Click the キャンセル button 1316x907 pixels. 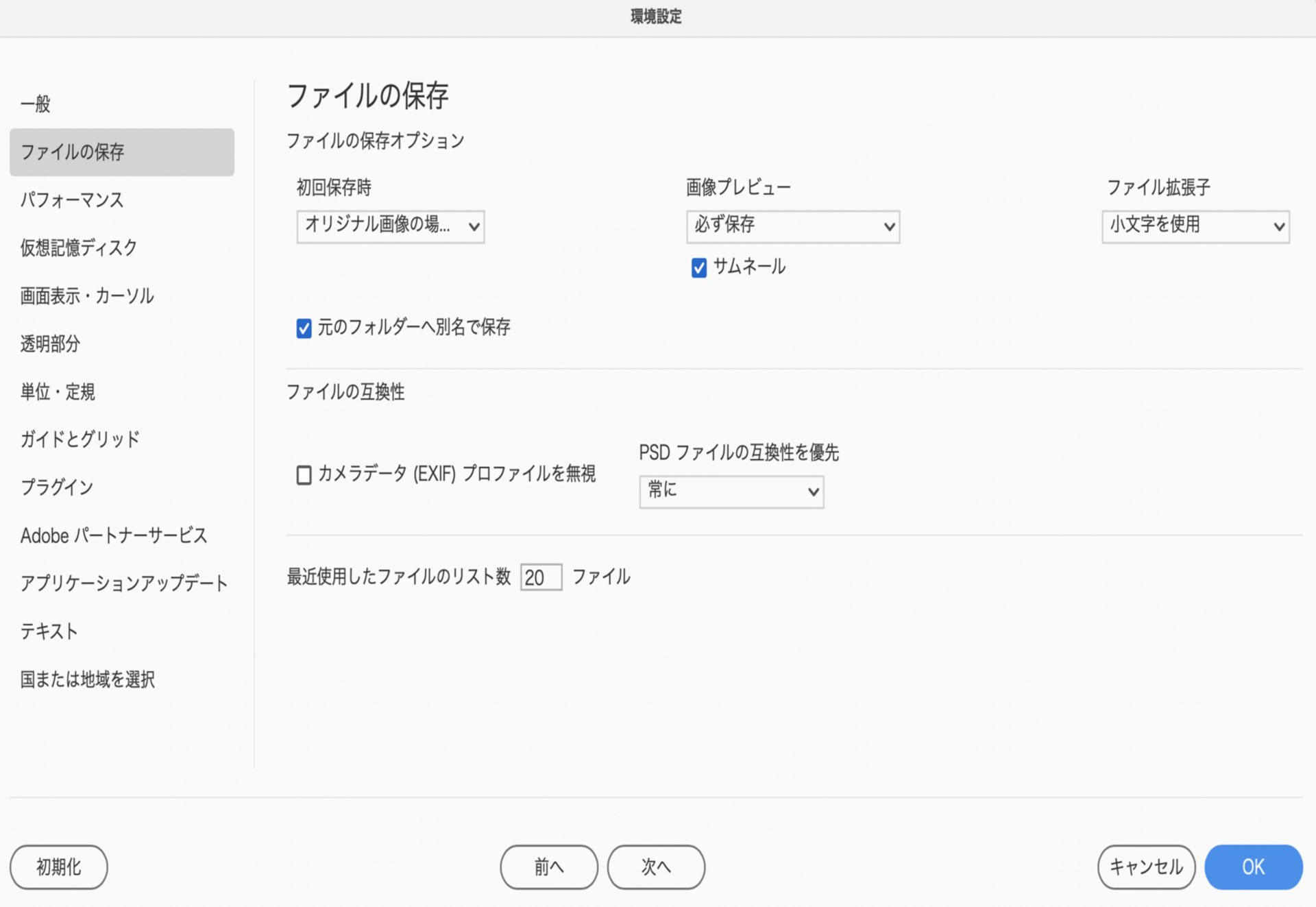[x=1145, y=867]
